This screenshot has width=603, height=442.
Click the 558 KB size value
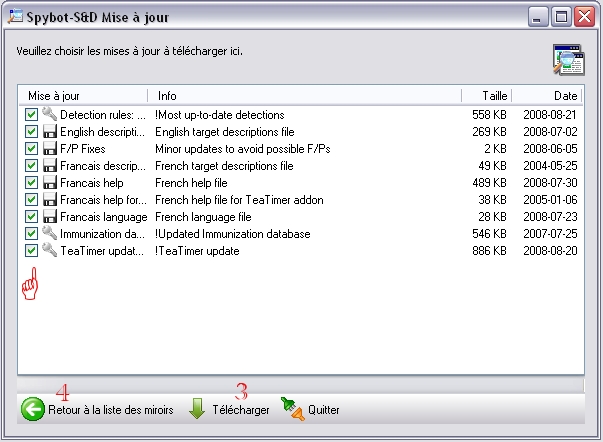[489, 115]
